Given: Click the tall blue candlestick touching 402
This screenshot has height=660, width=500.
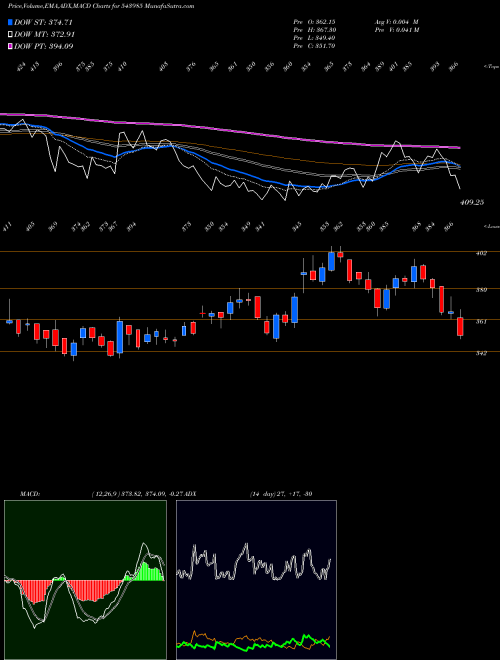Looking at the screenshot, I should (331, 261).
